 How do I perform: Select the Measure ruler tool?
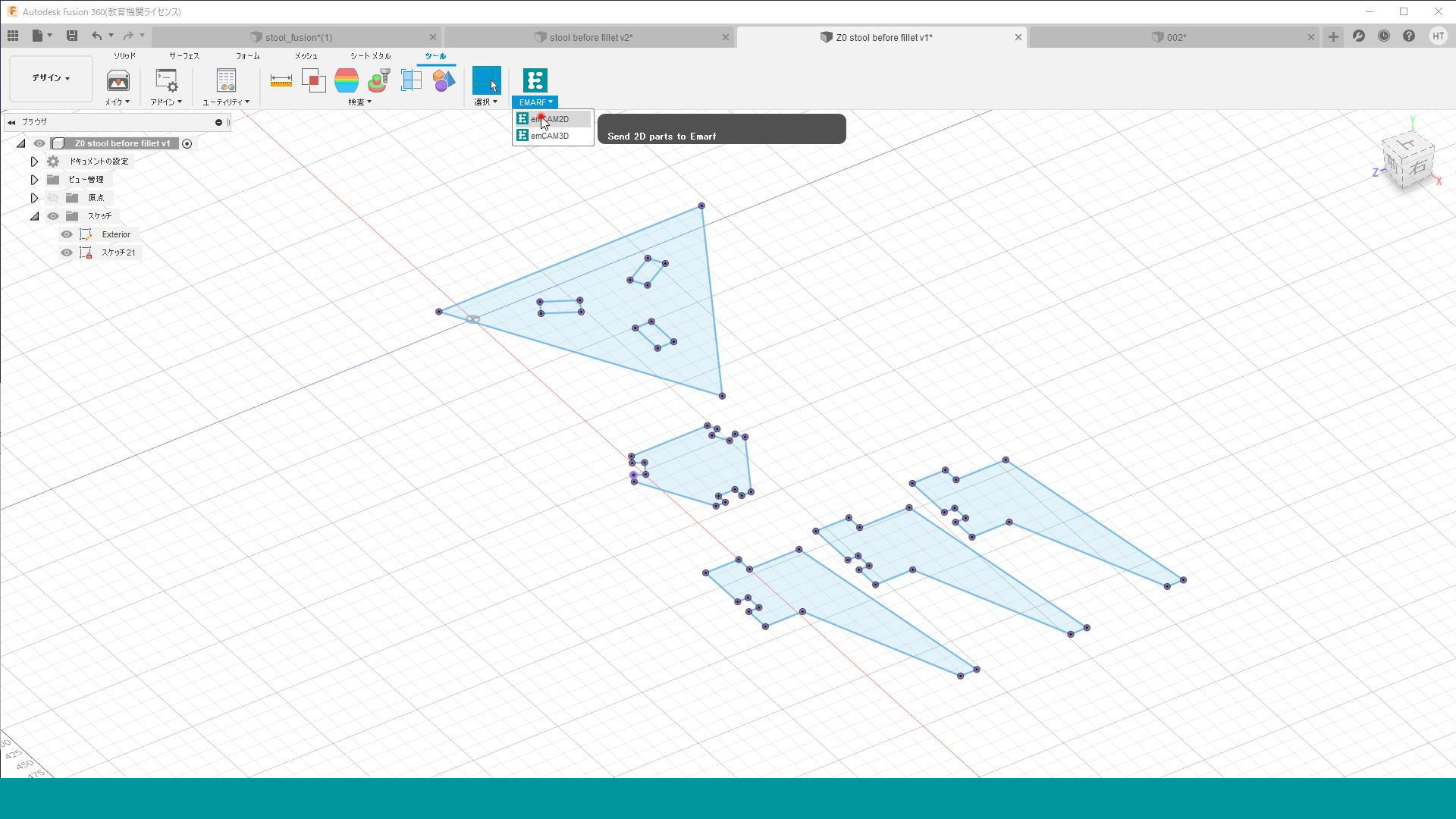coord(281,80)
